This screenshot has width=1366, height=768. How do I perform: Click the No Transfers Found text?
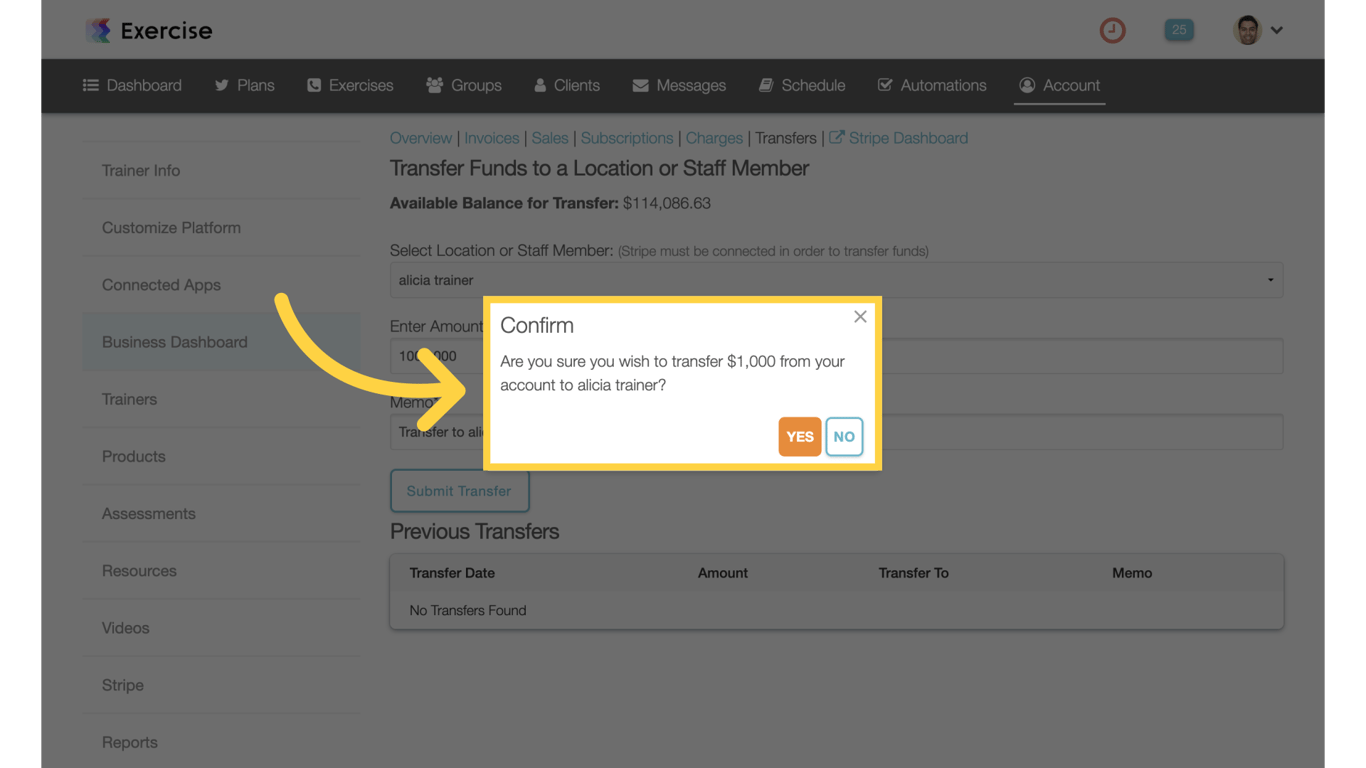point(468,610)
